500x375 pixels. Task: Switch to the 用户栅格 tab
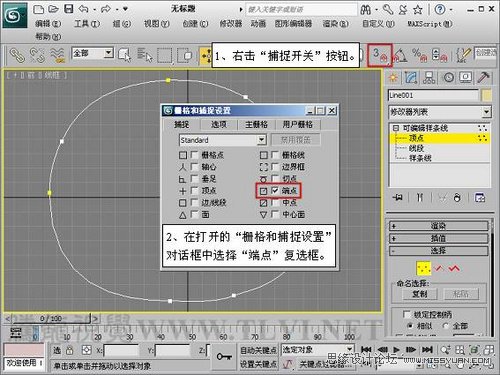click(x=298, y=125)
